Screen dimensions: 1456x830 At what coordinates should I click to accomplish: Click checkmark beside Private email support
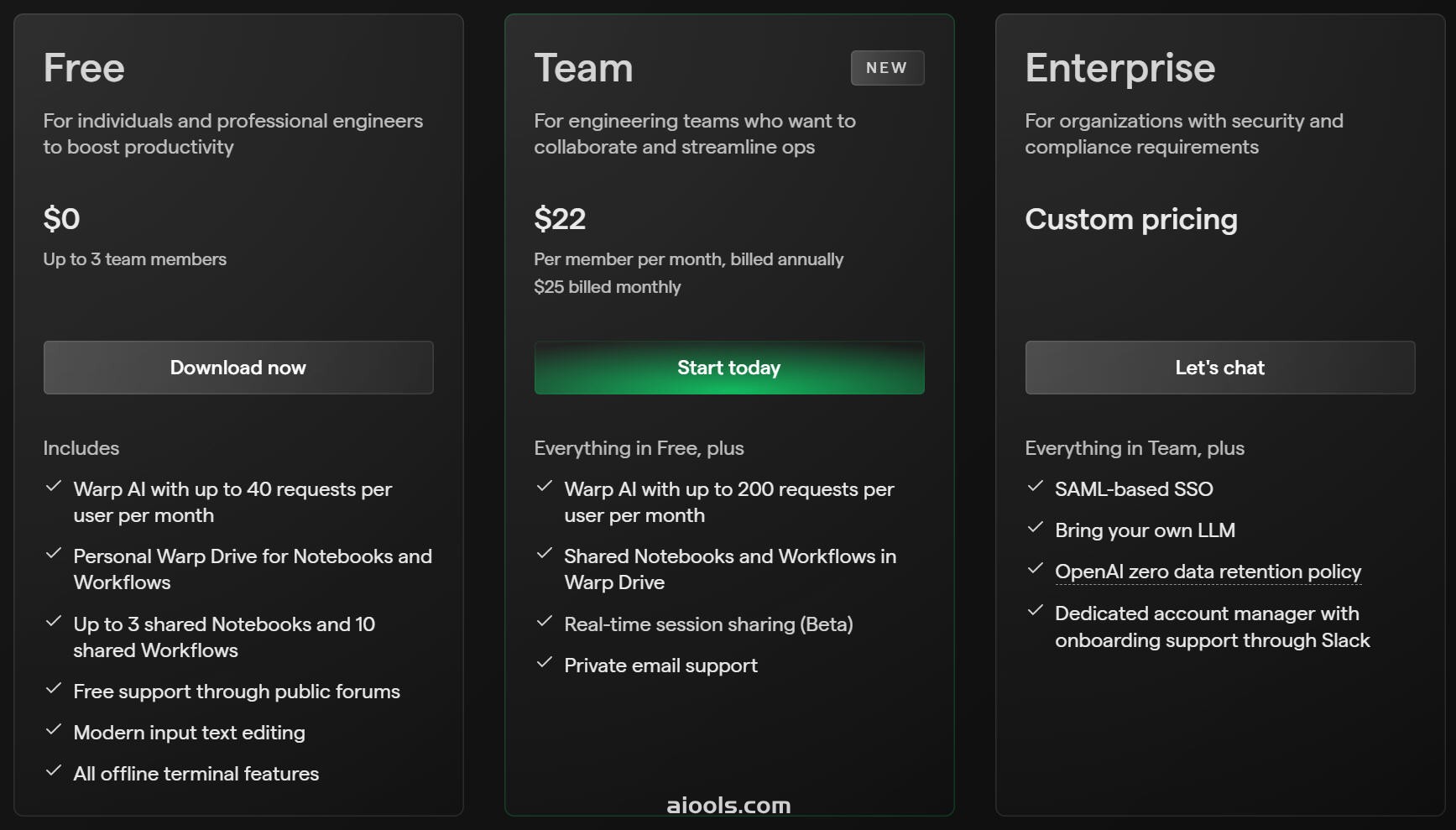(x=545, y=662)
